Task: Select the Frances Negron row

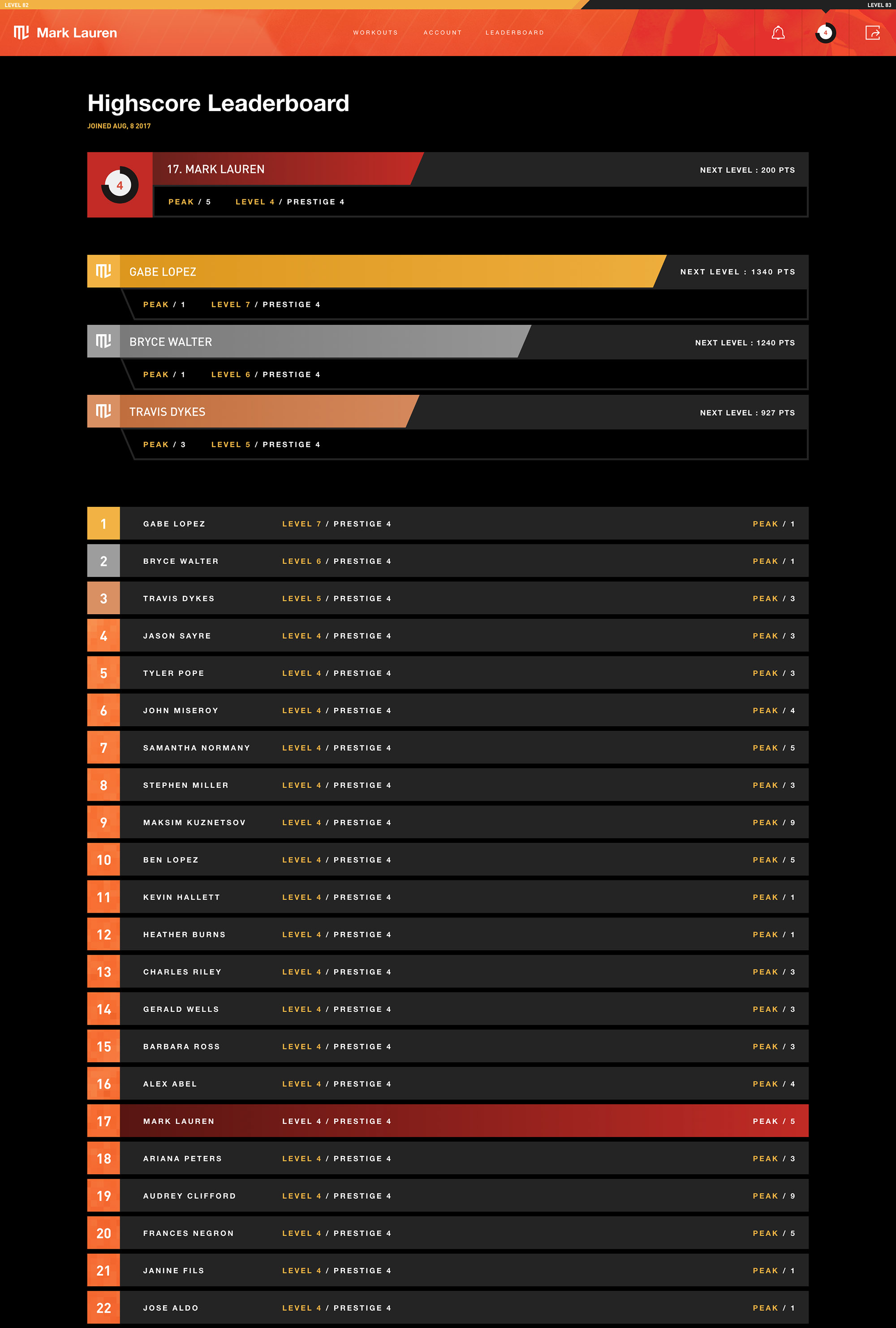Action: point(448,1233)
